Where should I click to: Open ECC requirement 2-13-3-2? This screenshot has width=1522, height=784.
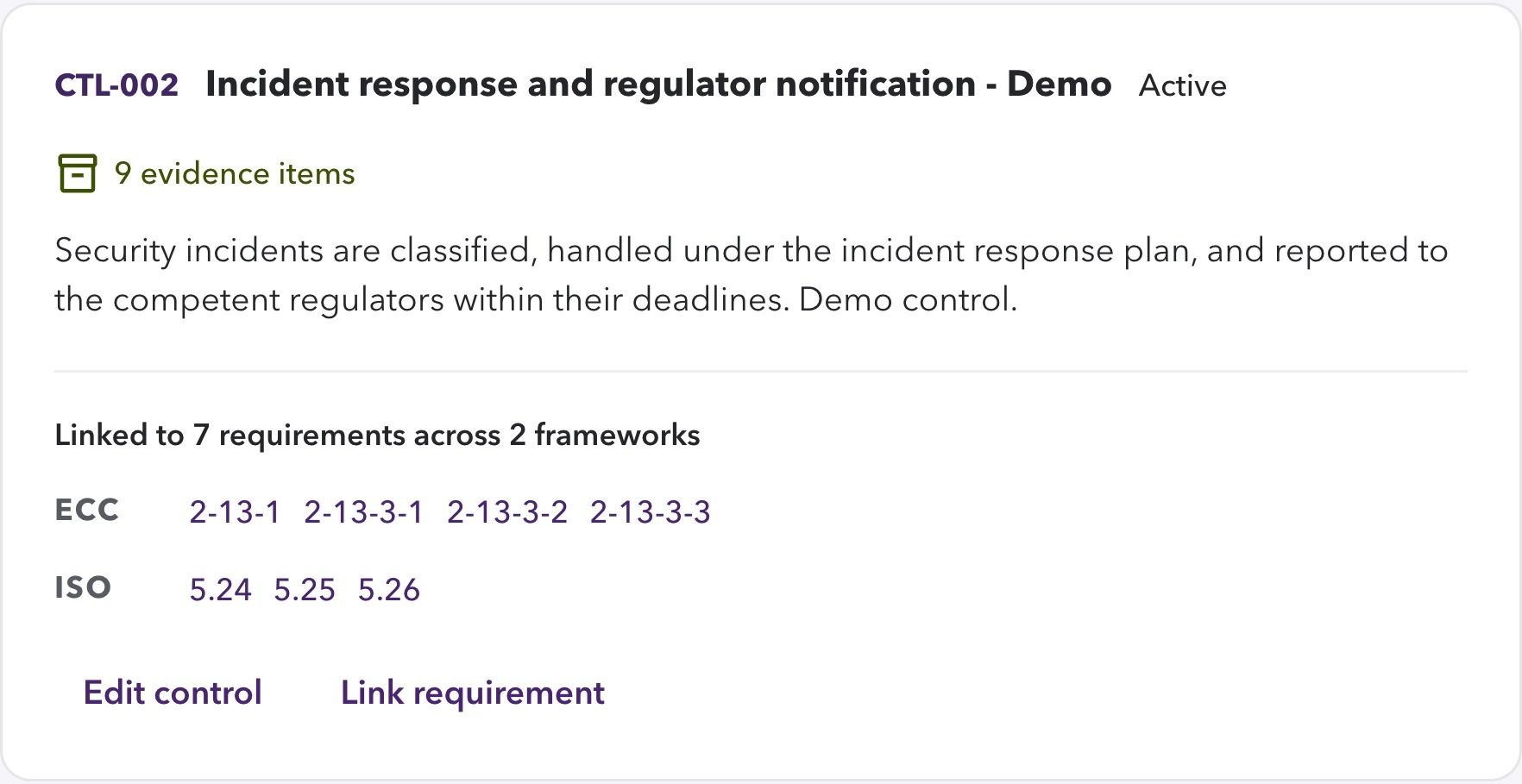pyautogui.click(x=507, y=512)
